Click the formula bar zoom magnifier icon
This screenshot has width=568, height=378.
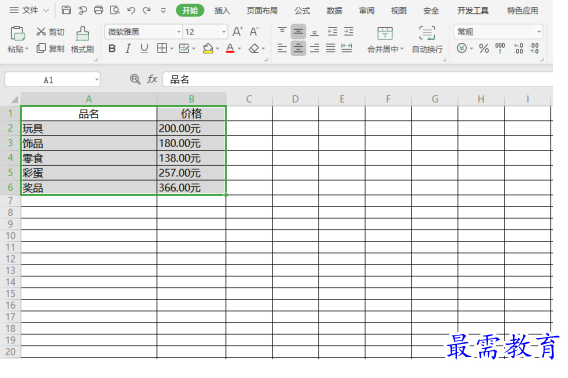point(135,79)
